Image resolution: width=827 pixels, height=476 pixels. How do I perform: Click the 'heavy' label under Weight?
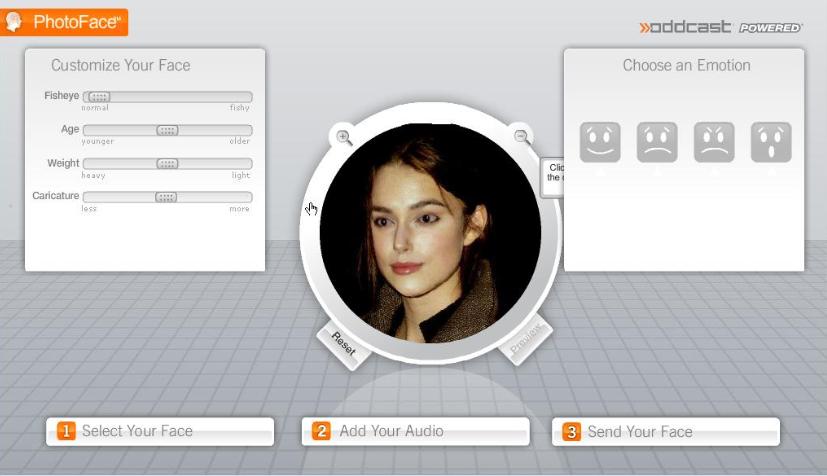(93, 175)
